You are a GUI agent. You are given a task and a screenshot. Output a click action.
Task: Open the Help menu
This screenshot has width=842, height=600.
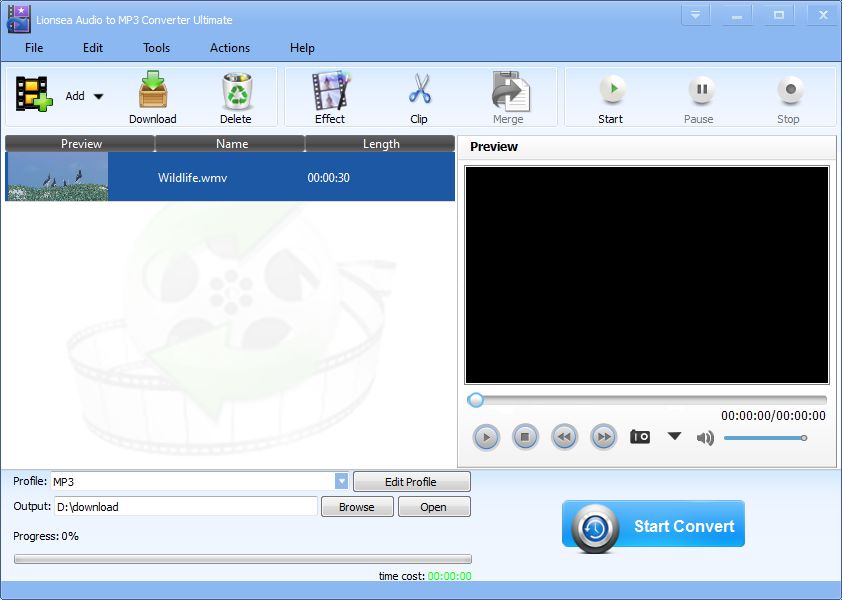[x=302, y=48]
